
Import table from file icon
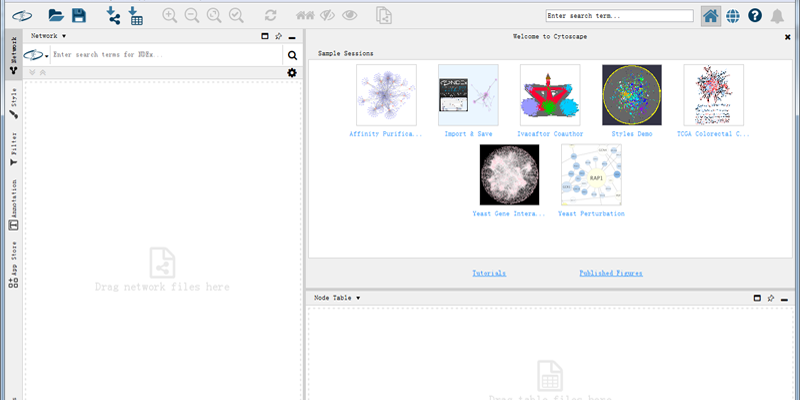tap(135, 15)
